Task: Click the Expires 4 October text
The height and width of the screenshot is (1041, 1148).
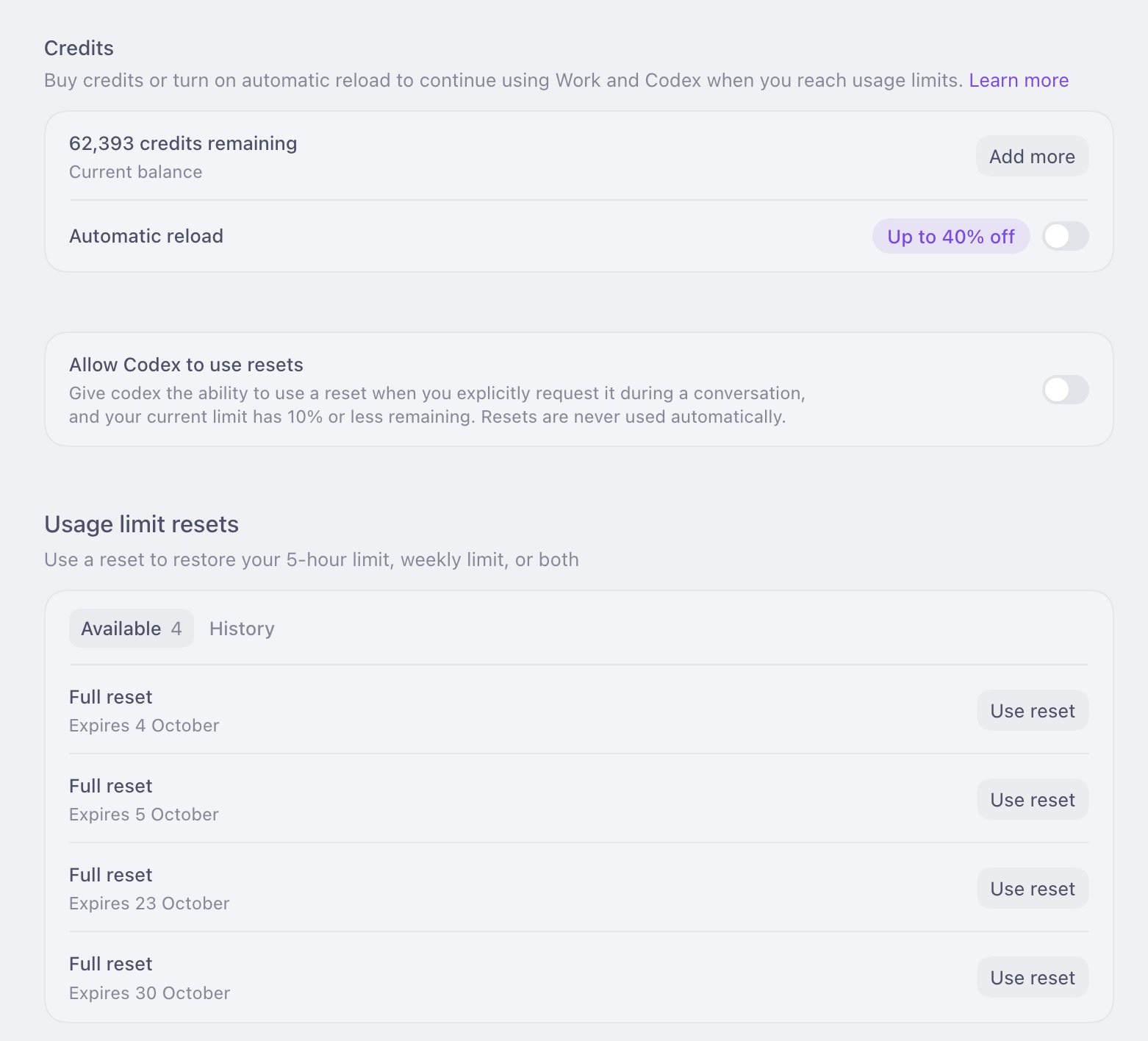Action: click(x=144, y=726)
